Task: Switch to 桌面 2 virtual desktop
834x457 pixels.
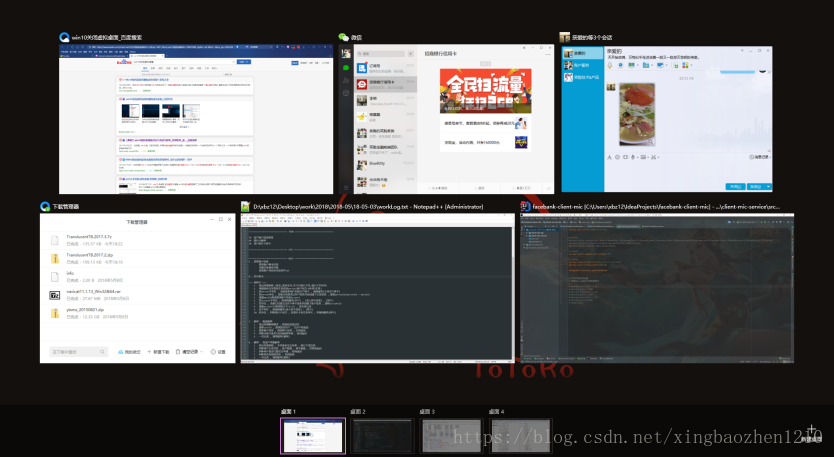Action: click(x=382, y=436)
